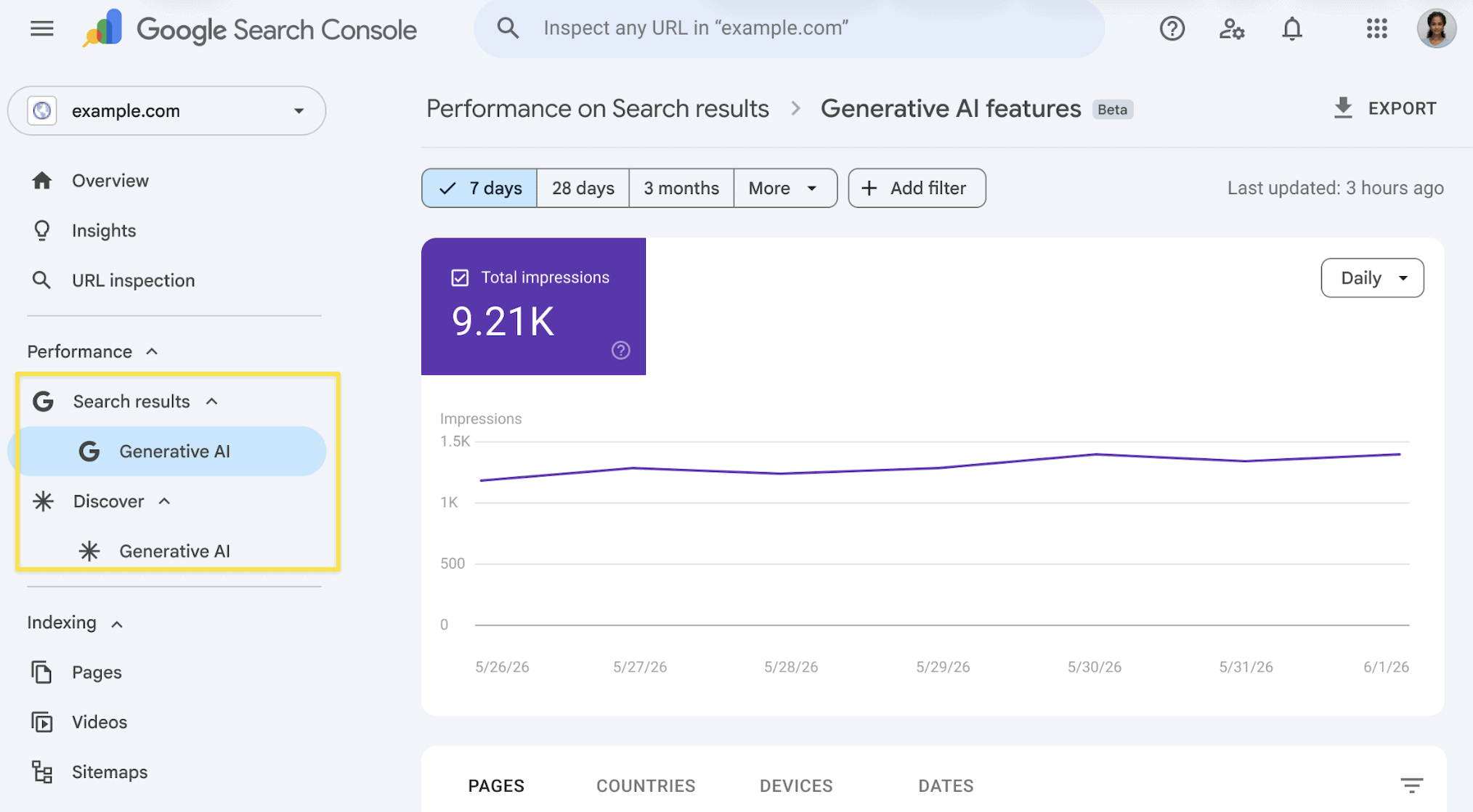Open the Google apps grid
The height and width of the screenshot is (812, 1473).
coord(1376,29)
